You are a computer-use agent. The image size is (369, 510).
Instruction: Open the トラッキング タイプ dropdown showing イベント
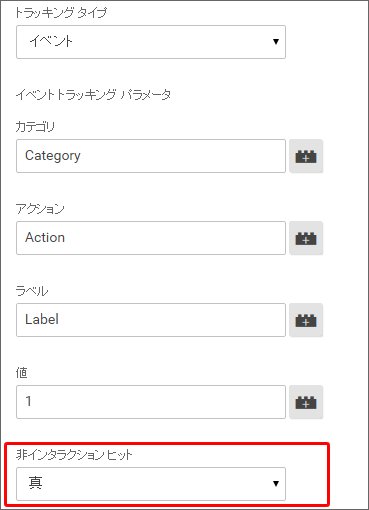(x=151, y=42)
